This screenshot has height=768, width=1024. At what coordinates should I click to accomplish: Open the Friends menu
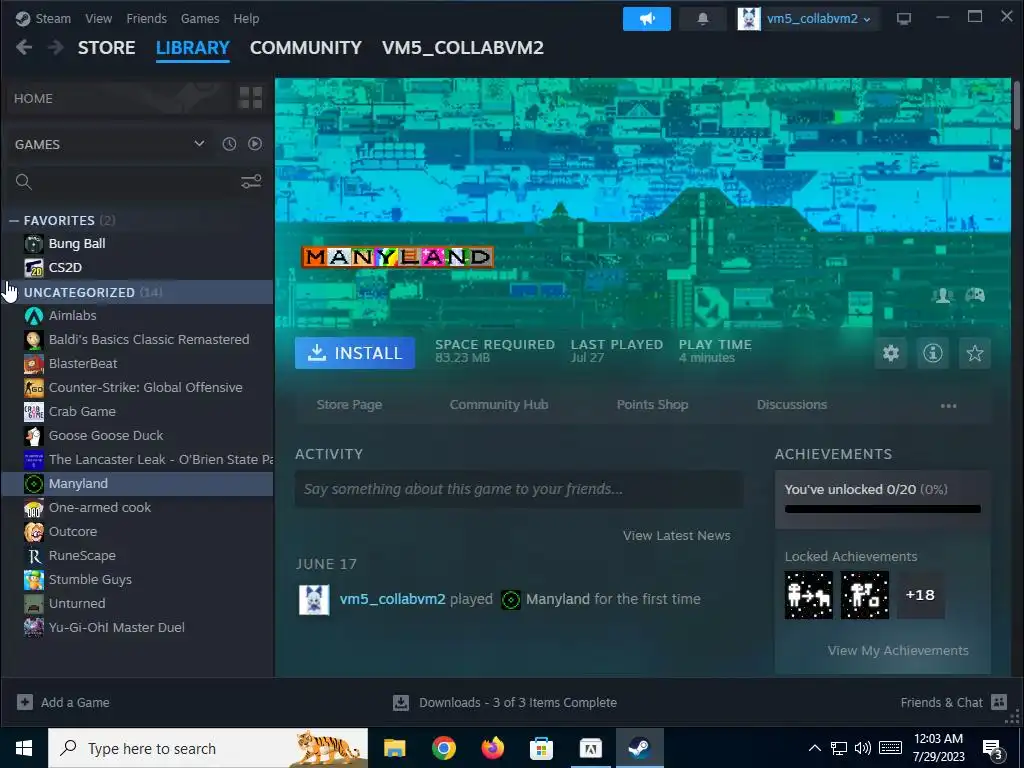[146, 18]
